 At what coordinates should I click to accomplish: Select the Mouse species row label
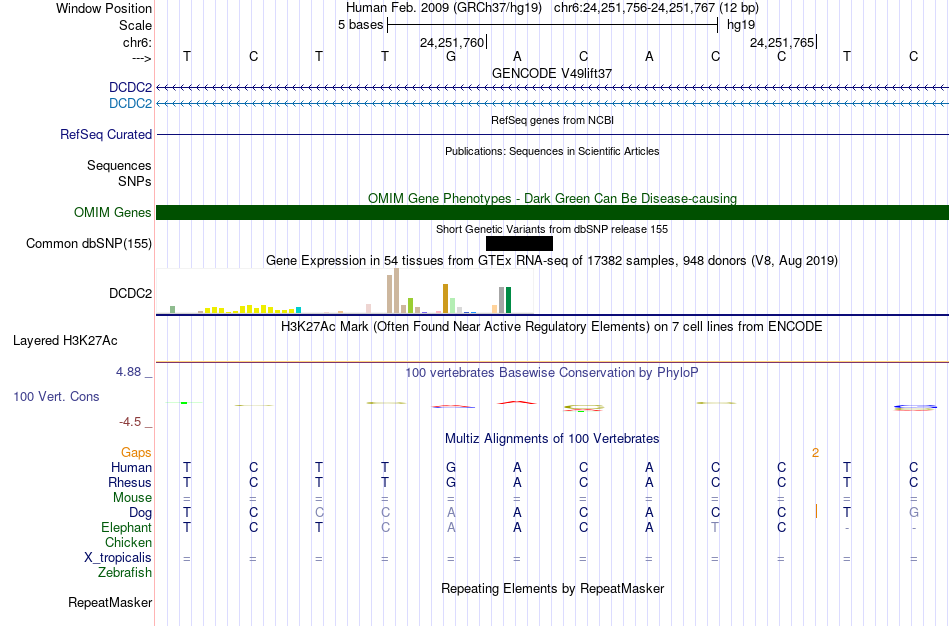132,498
